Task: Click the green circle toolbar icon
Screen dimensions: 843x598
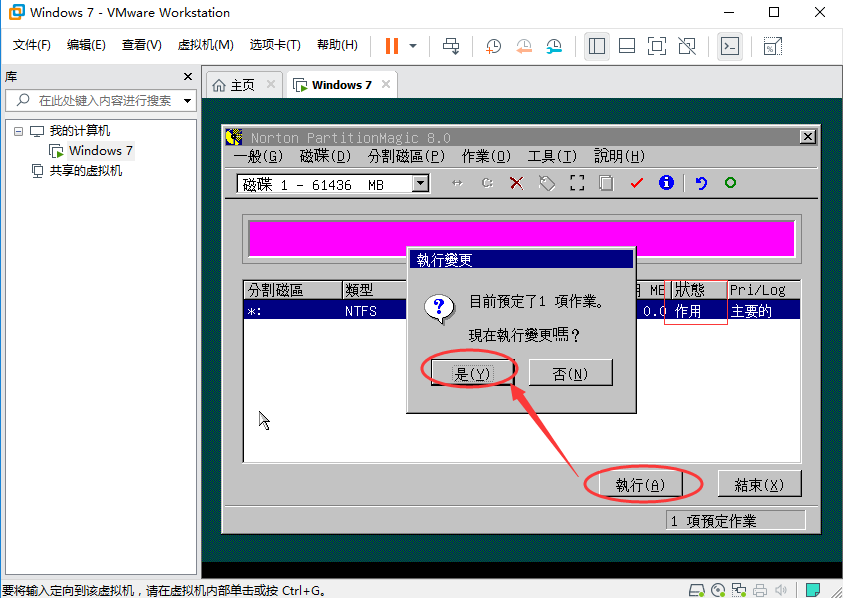Action: coord(730,183)
